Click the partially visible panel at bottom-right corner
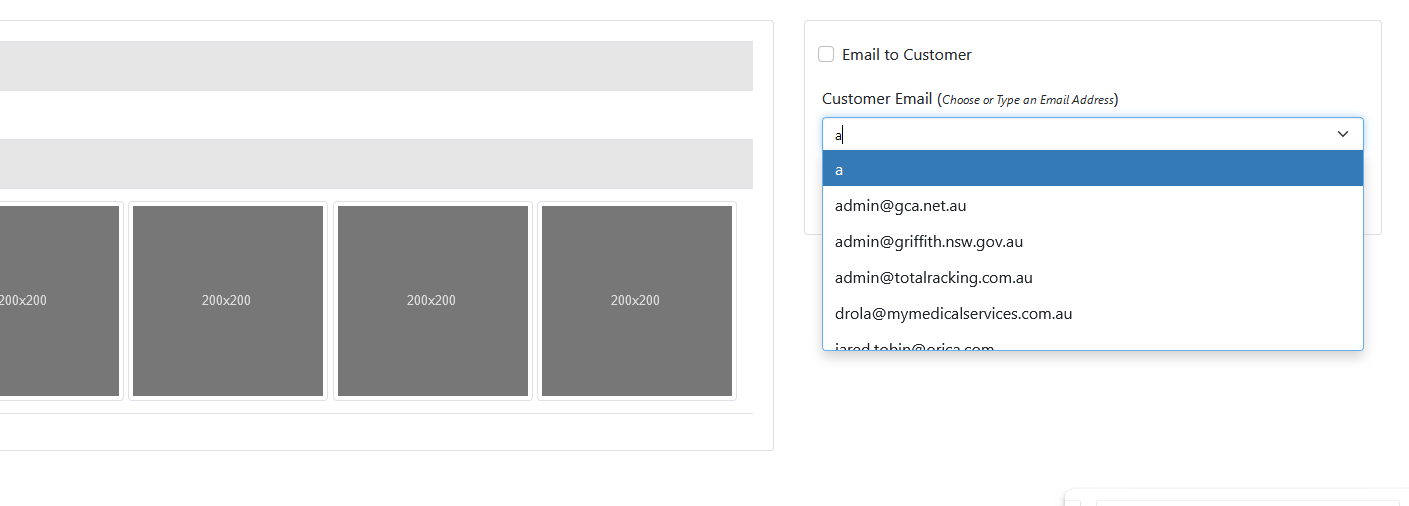Viewport: 1409px width, 506px height. pos(1240,499)
